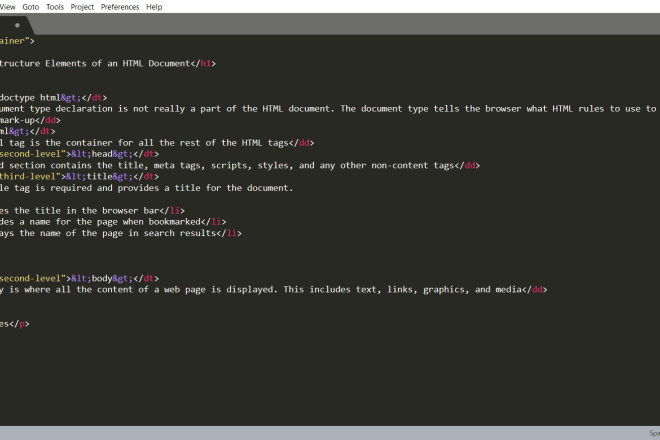The height and width of the screenshot is (440, 660).
Task: Click the unsaved-changes dot on the file tab
Action: pyautogui.click(x=17, y=24)
